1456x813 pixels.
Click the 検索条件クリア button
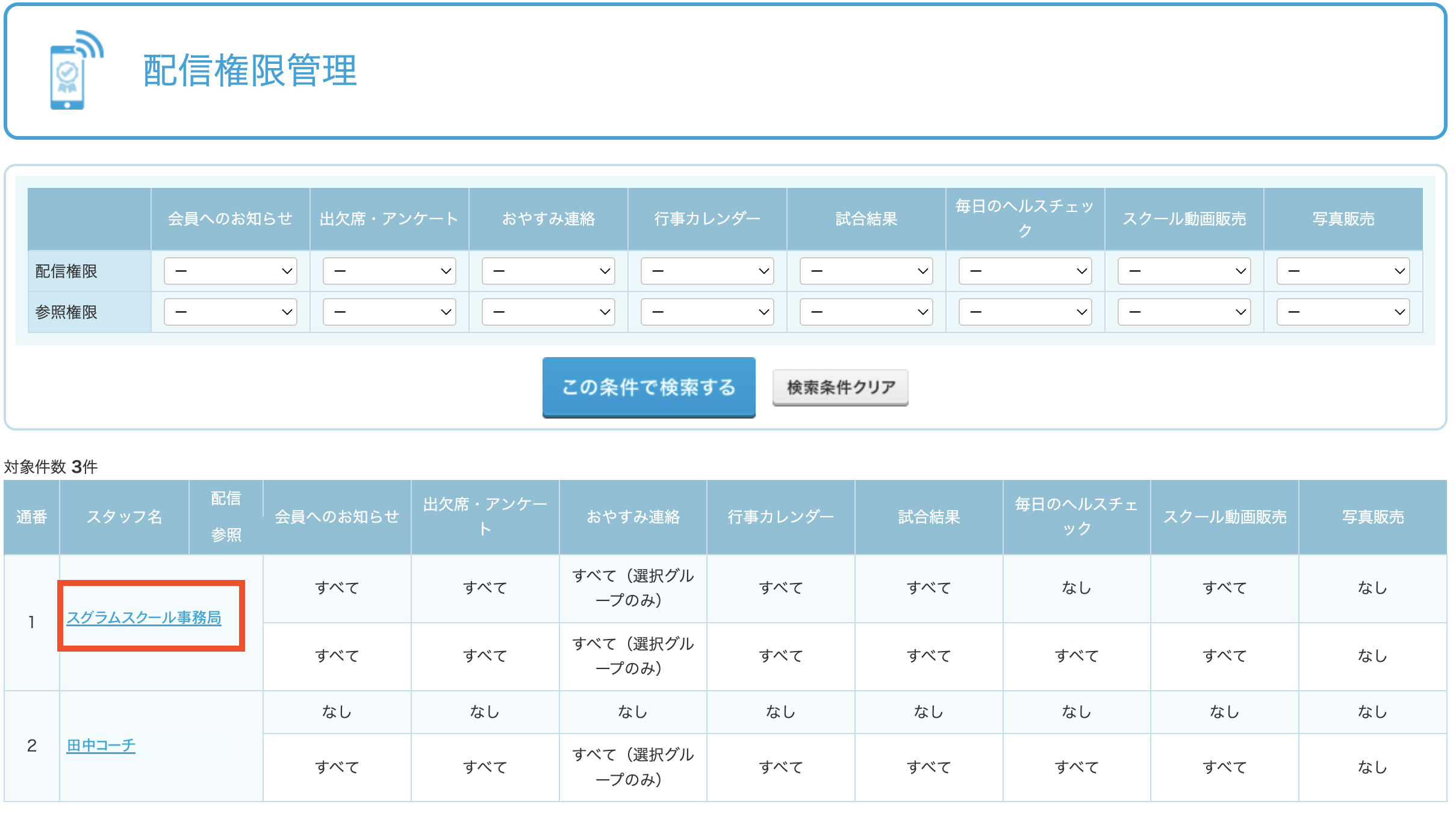[x=841, y=387]
